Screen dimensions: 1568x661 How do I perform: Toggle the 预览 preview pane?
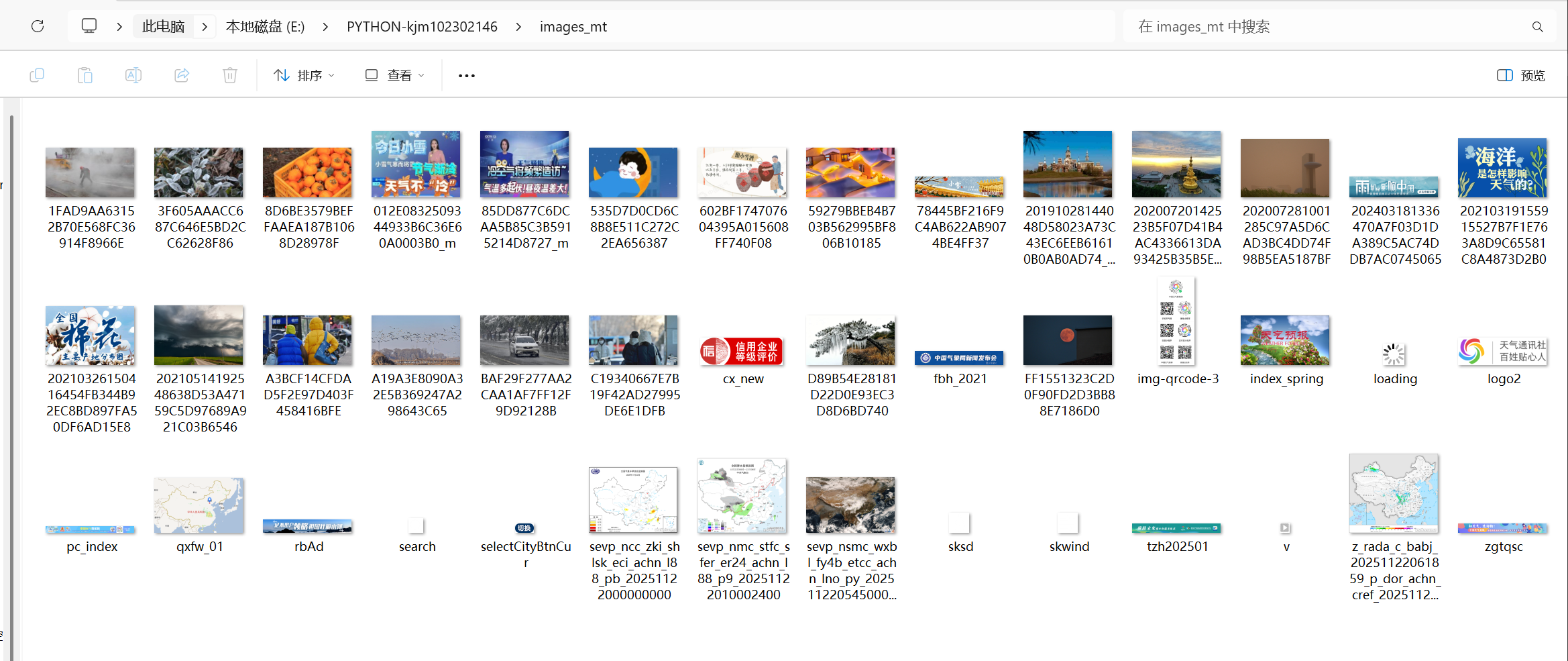coord(1521,75)
